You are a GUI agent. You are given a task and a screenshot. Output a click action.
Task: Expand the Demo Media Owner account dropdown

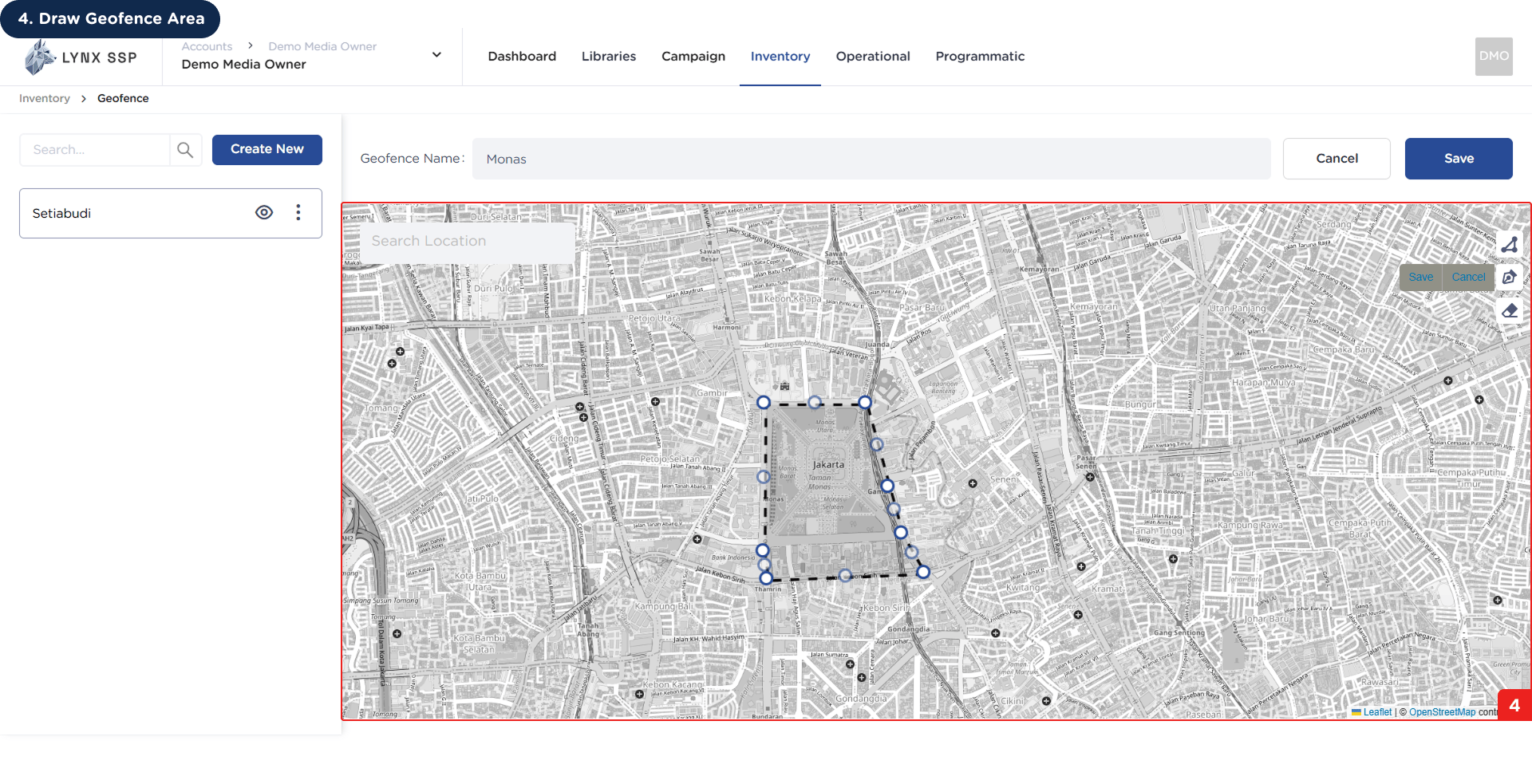coord(436,55)
